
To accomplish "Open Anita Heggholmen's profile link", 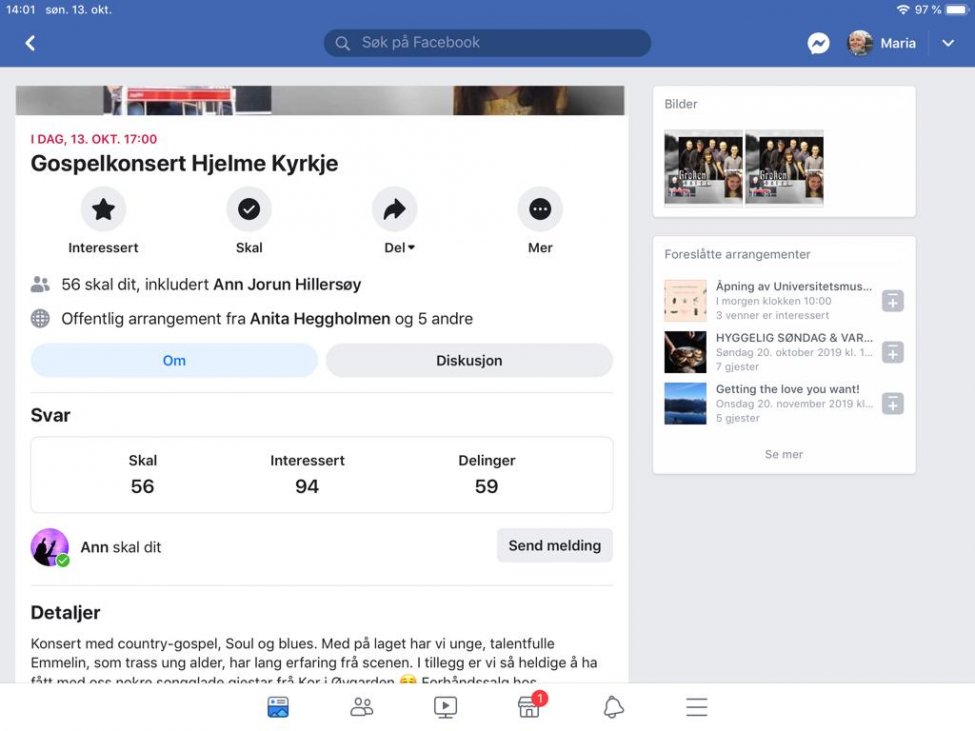I will (320, 319).
